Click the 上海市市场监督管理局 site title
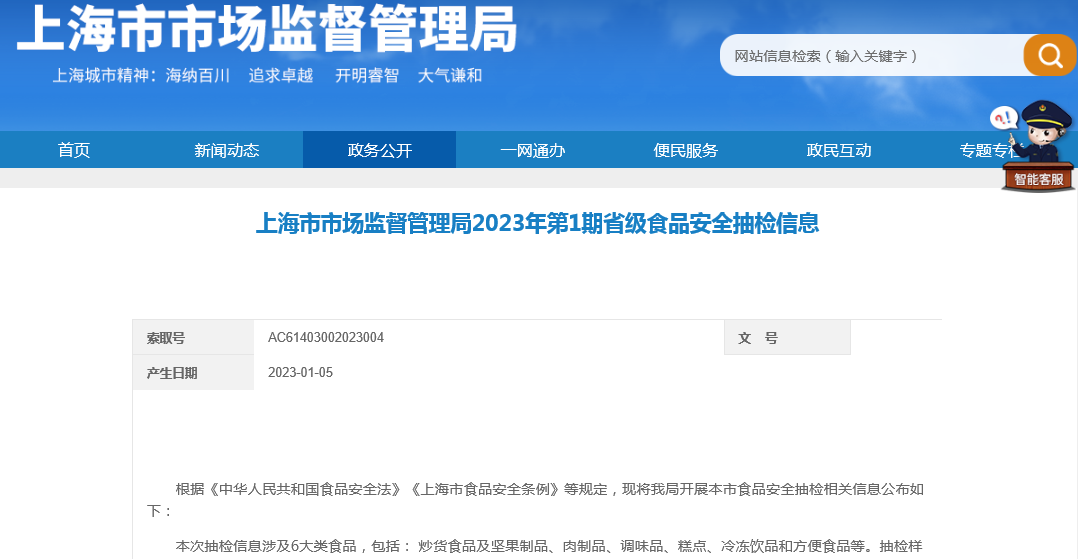Viewport: 1078px width, 559px height. click(x=267, y=30)
